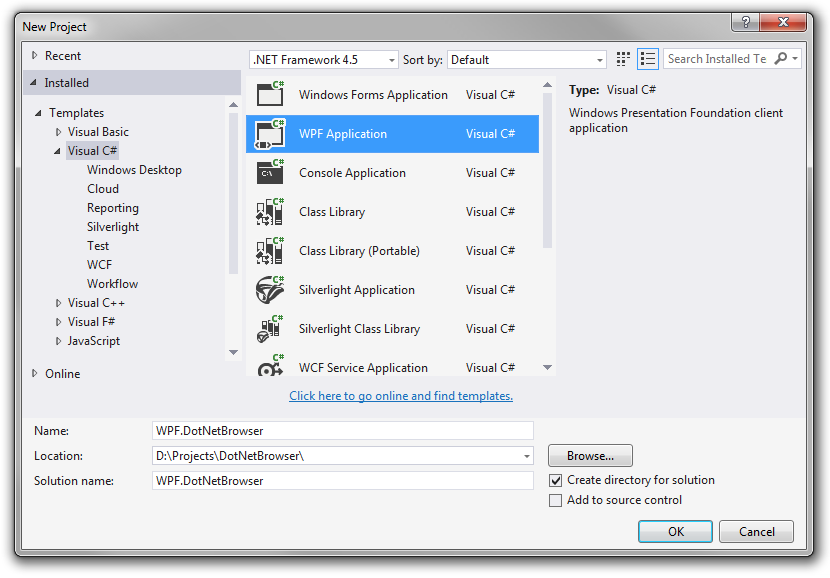Viewport: 830px width, 578px height.
Task: Click the OK button
Action: pyautogui.click(x=675, y=531)
